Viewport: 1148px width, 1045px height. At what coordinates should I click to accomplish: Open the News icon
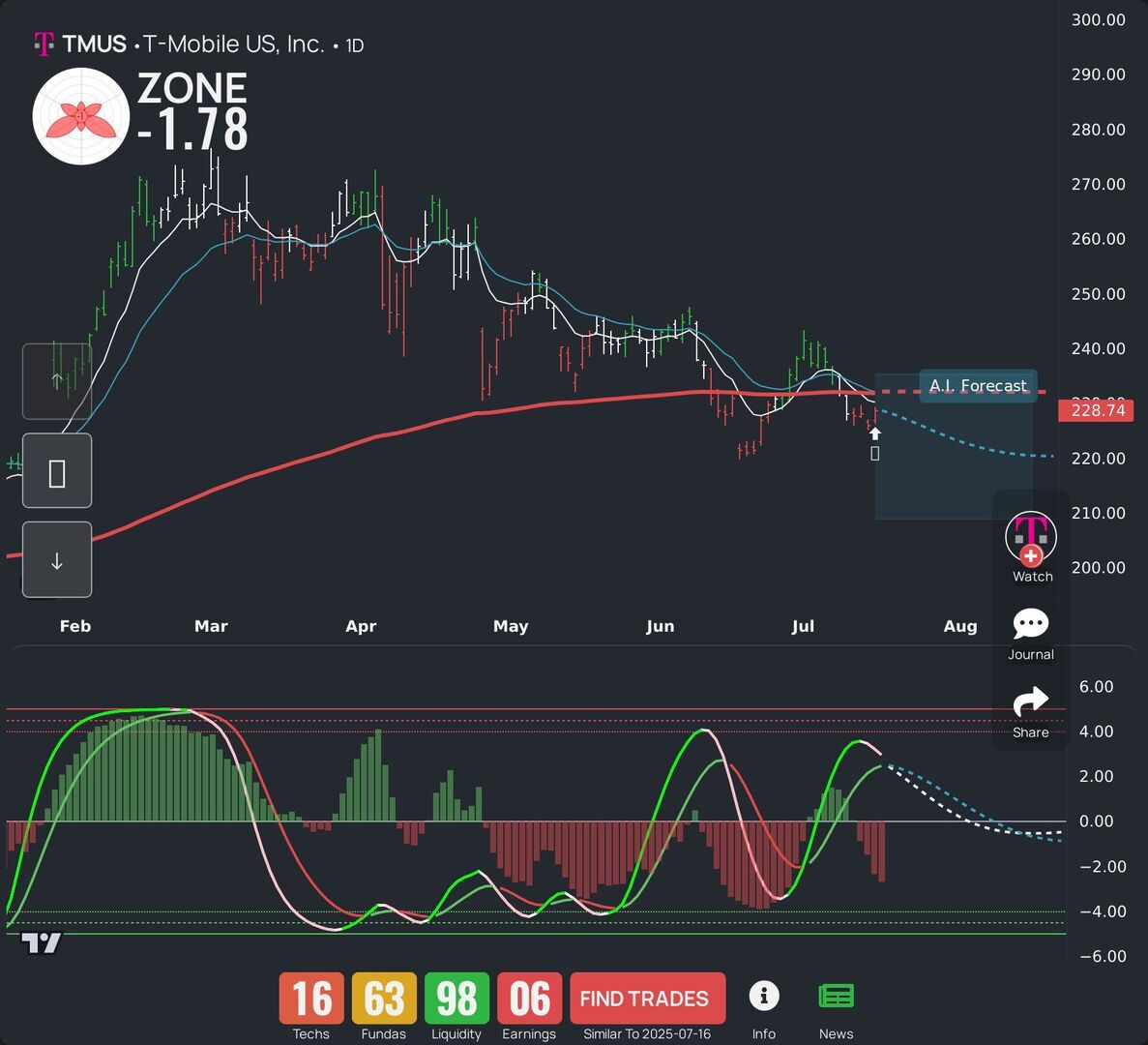(x=837, y=996)
